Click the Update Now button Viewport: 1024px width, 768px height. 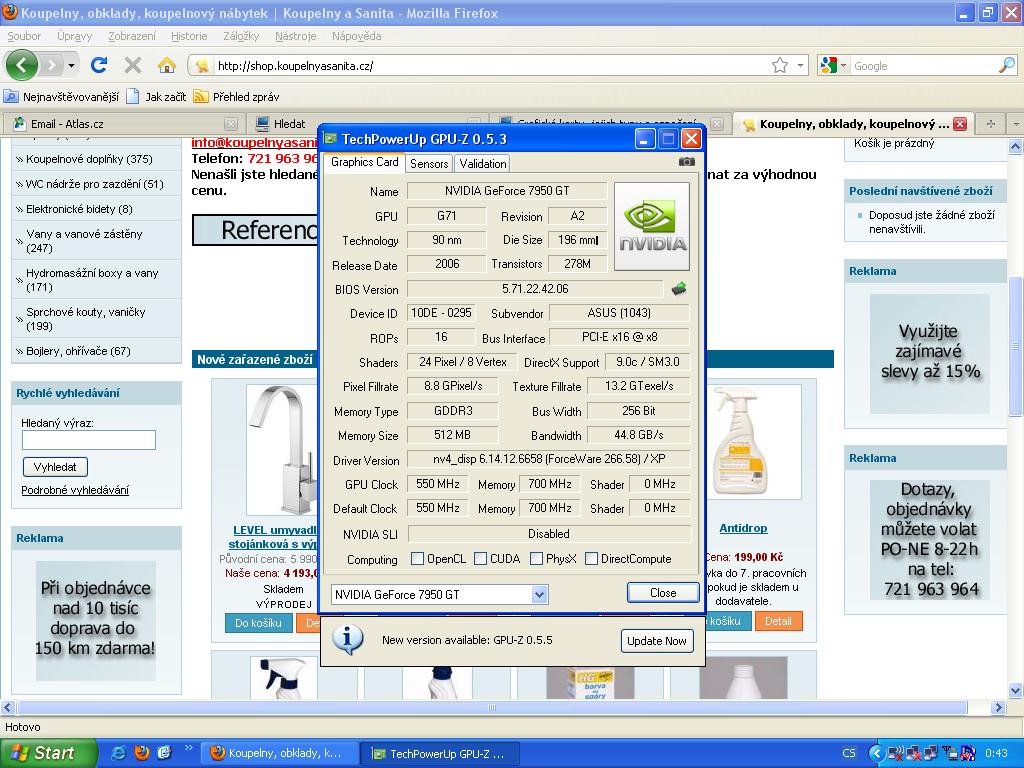(x=657, y=640)
